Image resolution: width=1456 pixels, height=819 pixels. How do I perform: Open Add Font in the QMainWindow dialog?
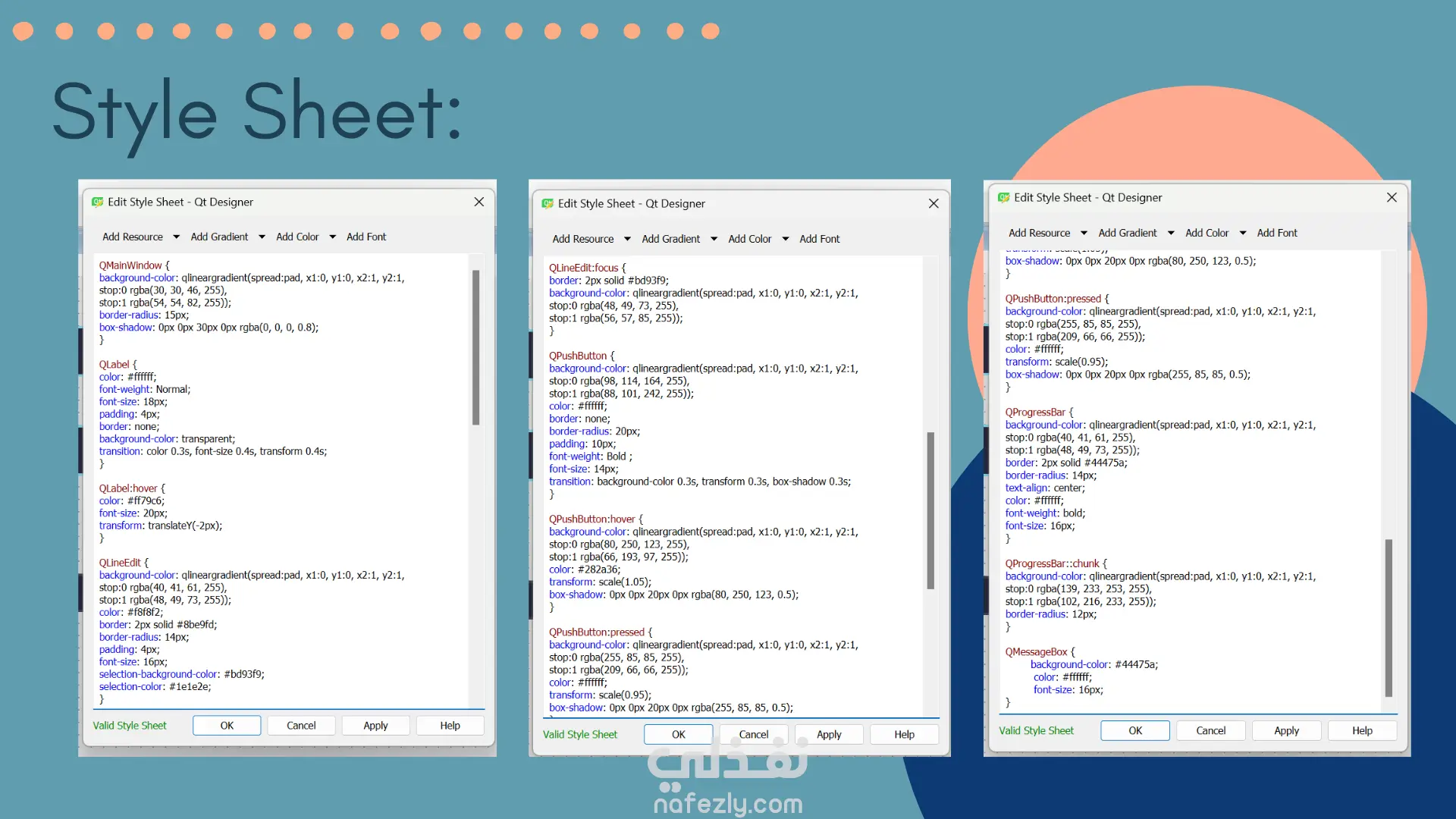click(366, 237)
